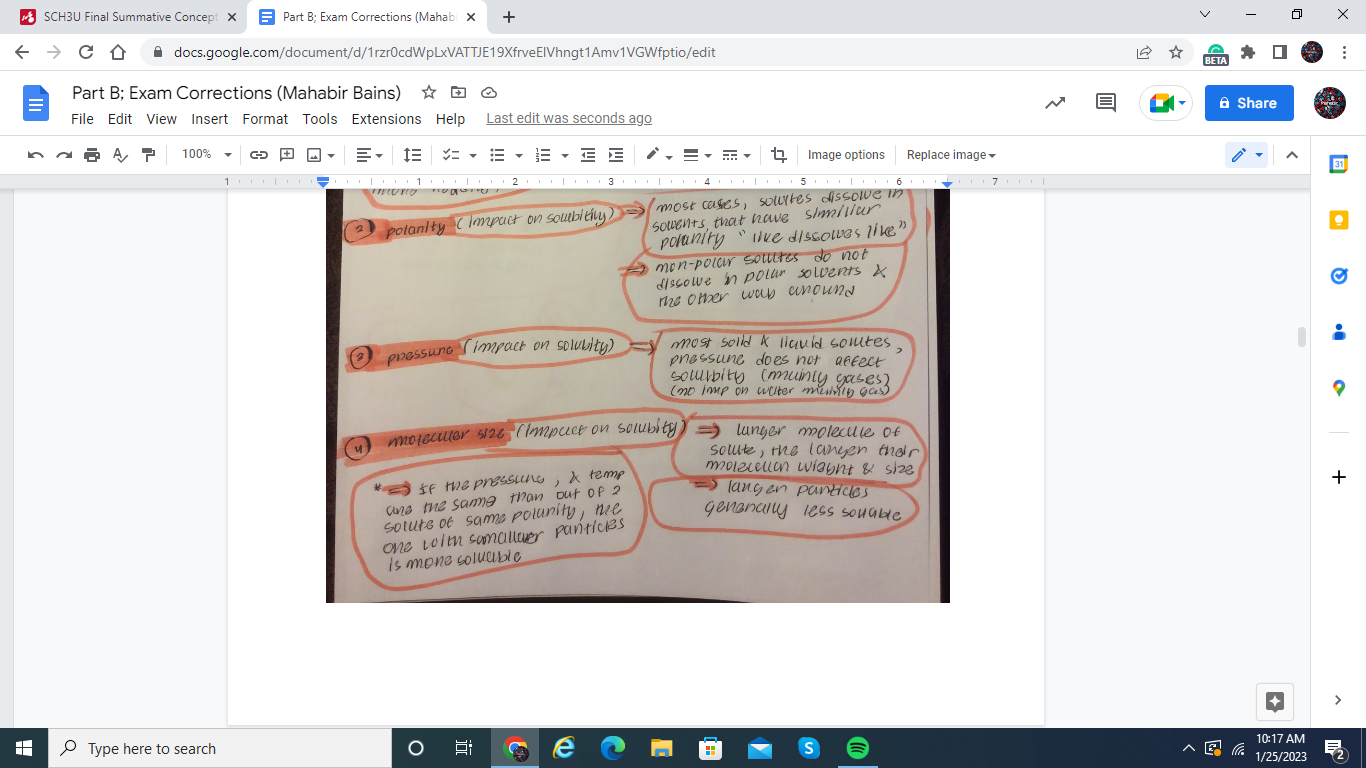Image resolution: width=1366 pixels, height=768 pixels.
Task: Open Image options panel
Action: coord(846,155)
